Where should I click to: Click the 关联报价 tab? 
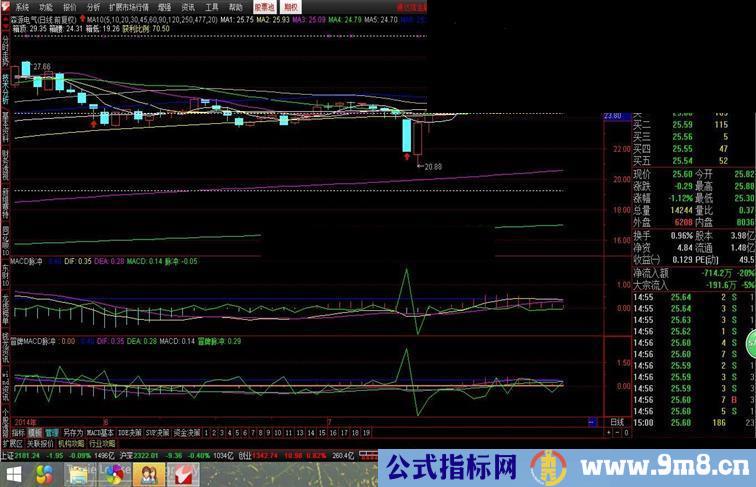pos(39,442)
